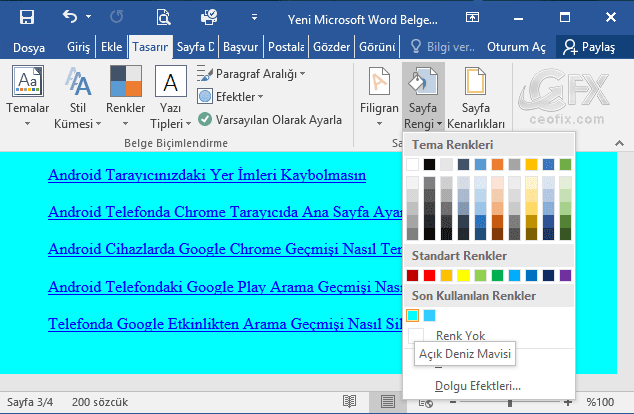Switch to the Postalar tab
The height and width of the screenshot is (414, 634).
[x=286, y=47]
